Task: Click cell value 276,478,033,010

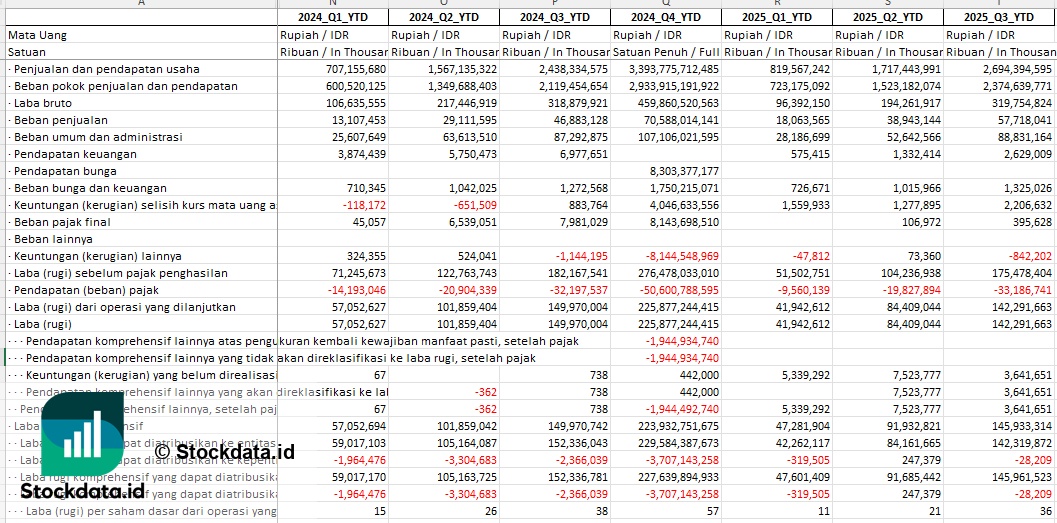Action: (676, 273)
